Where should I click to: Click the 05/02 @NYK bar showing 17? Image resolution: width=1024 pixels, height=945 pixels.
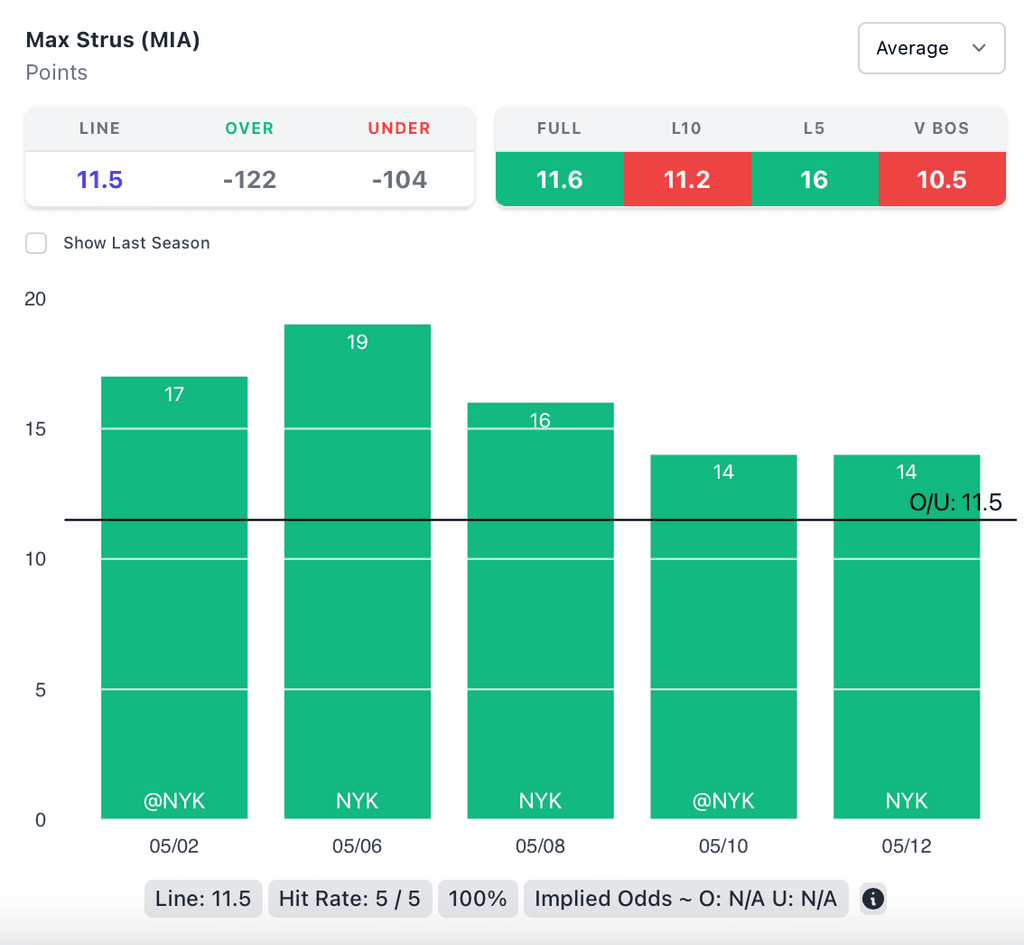pos(174,600)
